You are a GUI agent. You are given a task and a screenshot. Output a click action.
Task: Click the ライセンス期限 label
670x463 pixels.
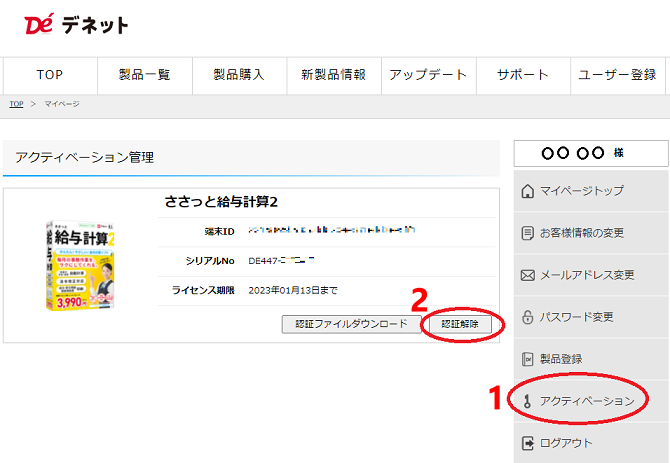(203, 290)
